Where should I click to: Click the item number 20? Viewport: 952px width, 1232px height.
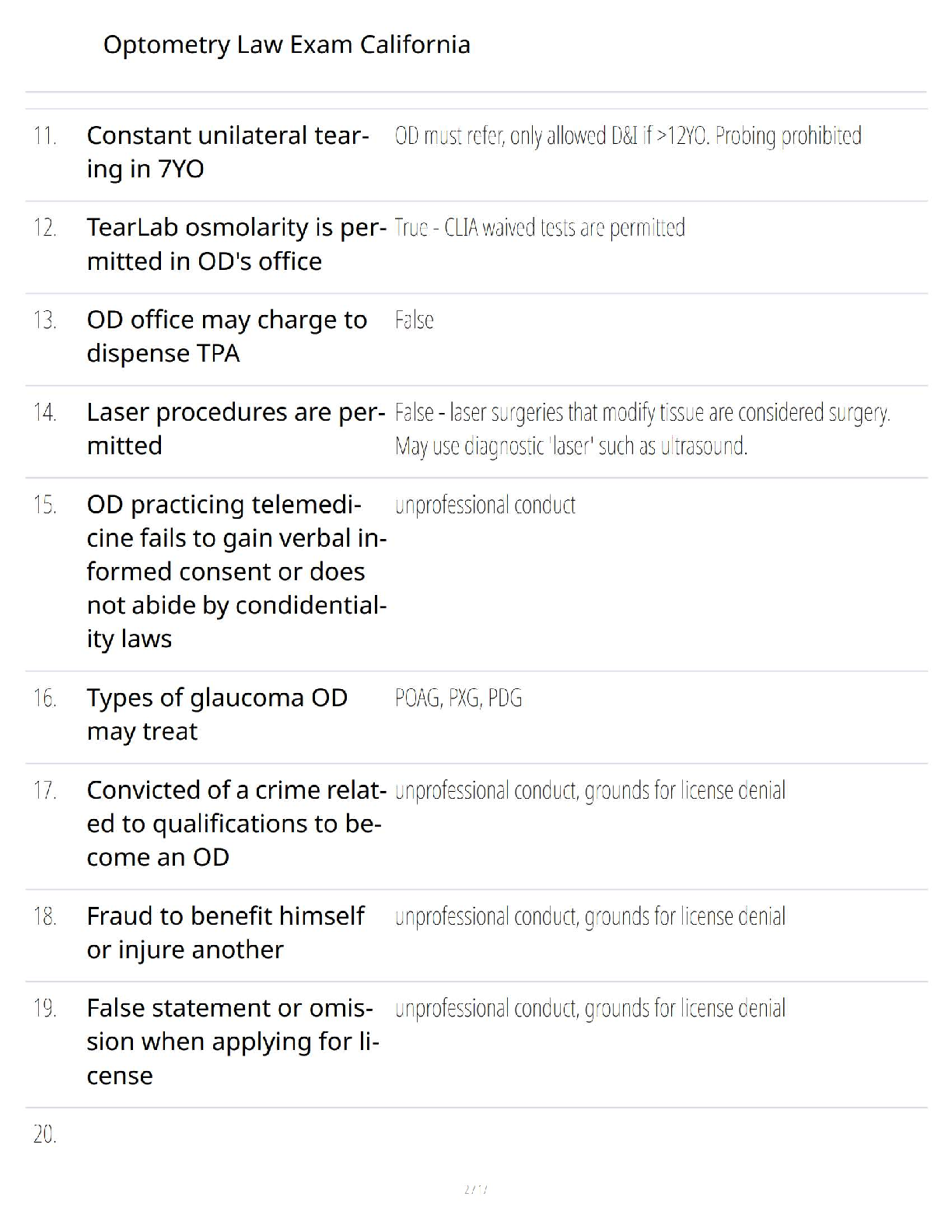click(44, 1135)
